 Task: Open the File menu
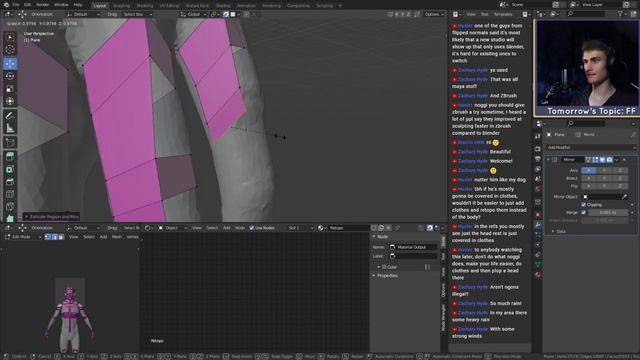click(x=16, y=5)
